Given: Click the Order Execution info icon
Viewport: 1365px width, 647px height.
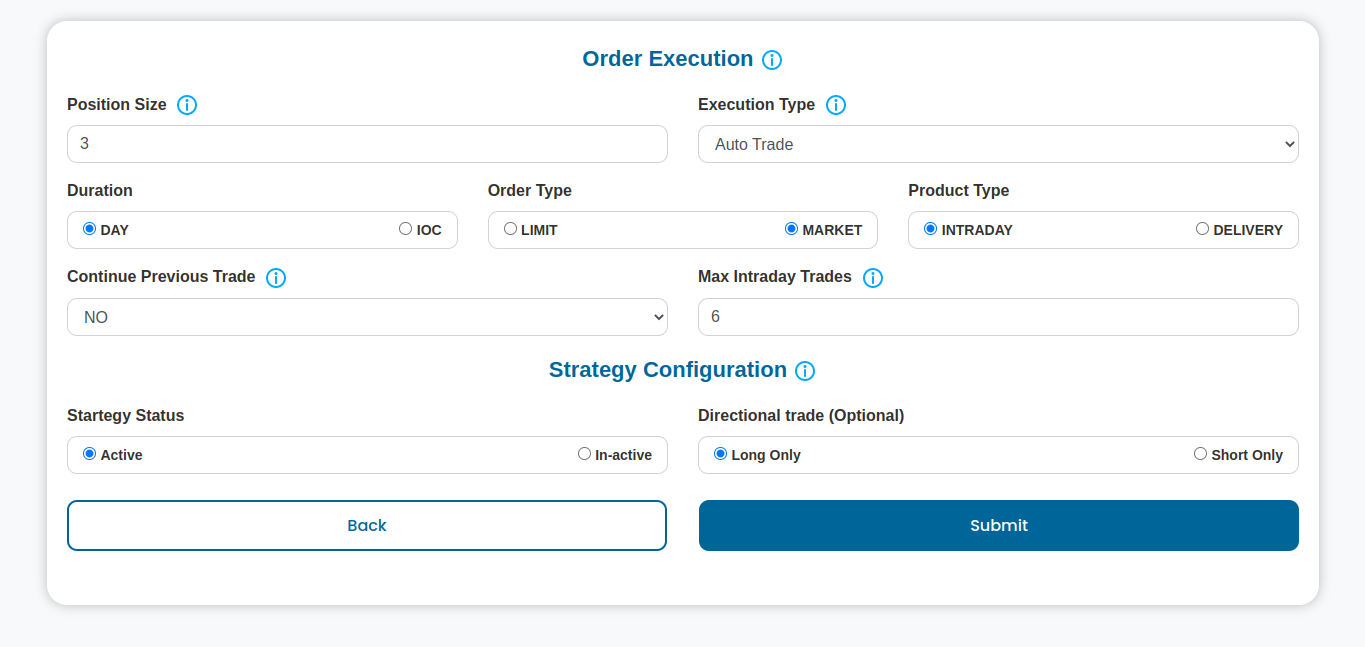Looking at the screenshot, I should (772, 60).
